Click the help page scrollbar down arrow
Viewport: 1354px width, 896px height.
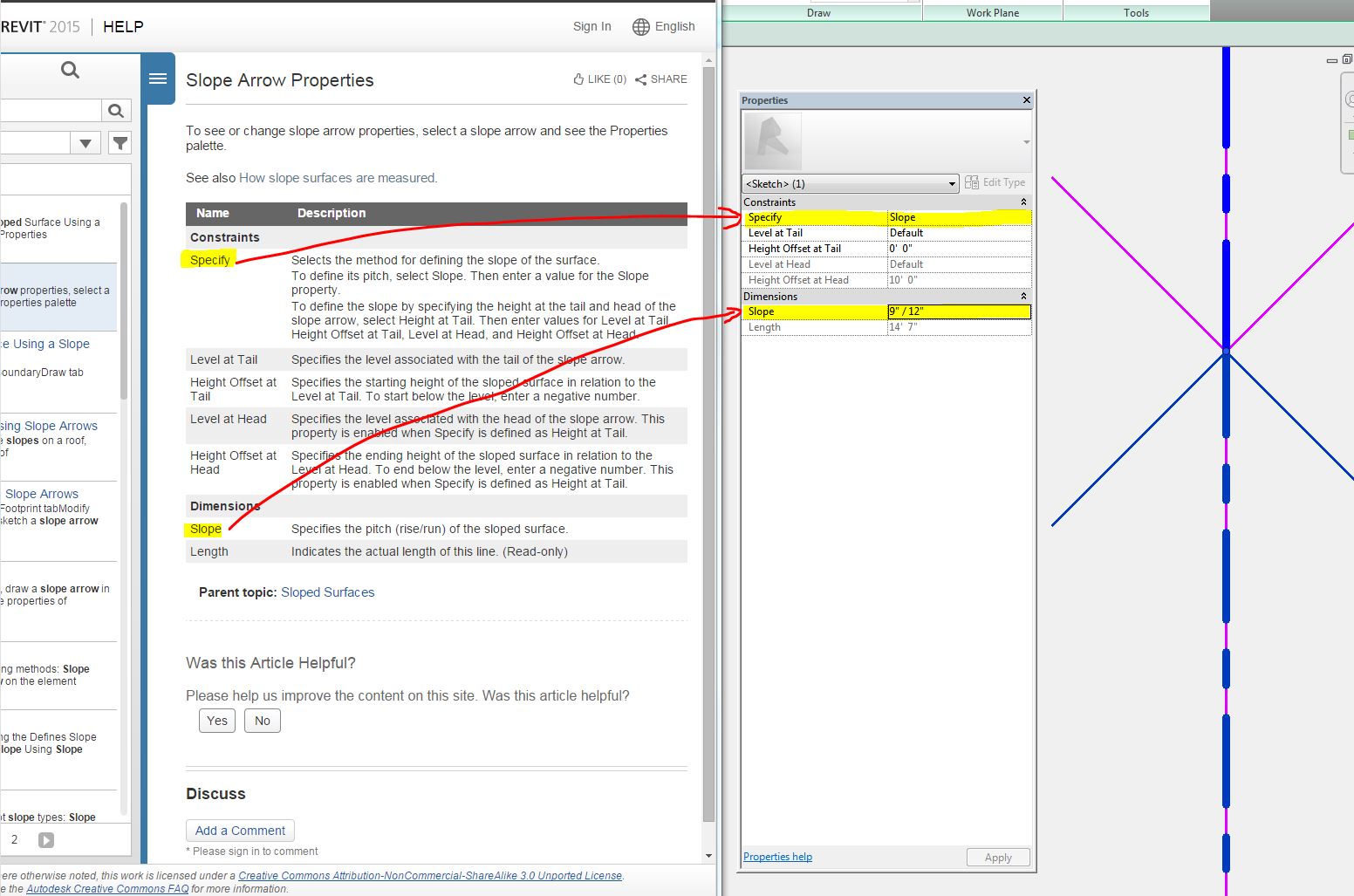(x=708, y=856)
